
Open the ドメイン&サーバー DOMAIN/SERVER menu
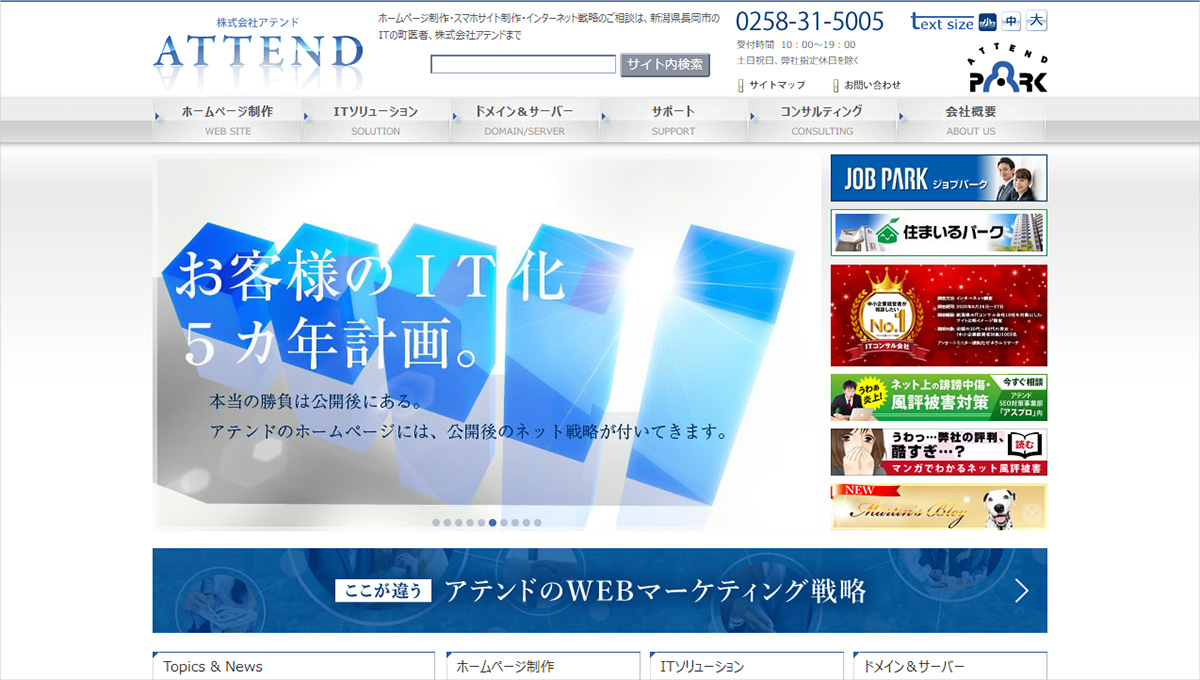coord(524,120)
